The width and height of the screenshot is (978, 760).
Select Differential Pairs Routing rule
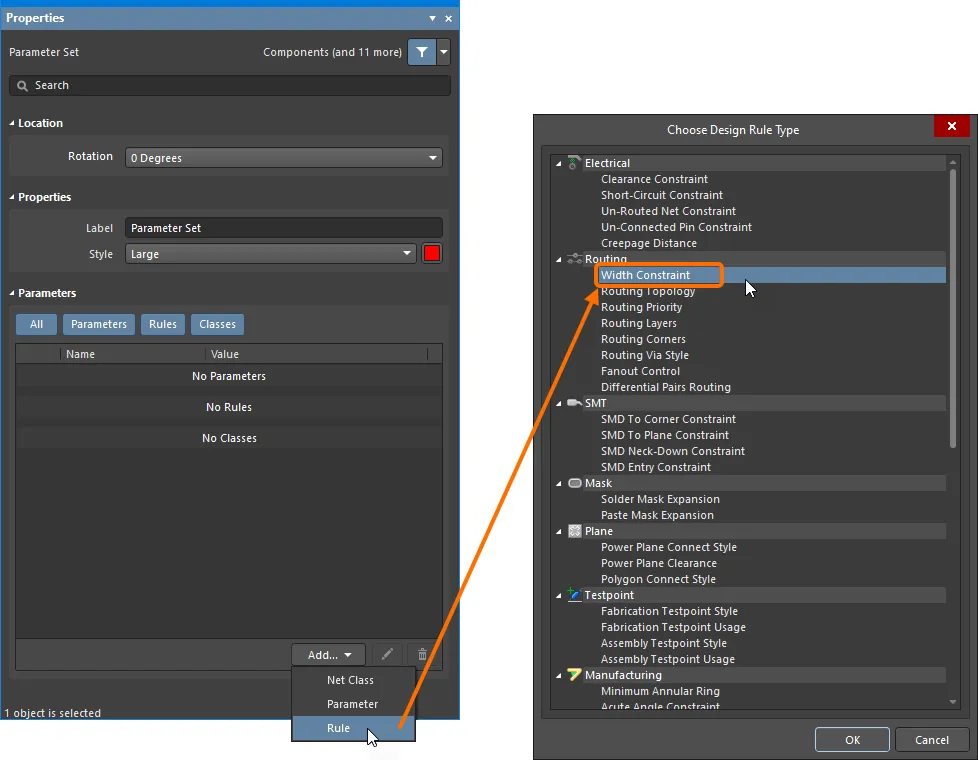pos(666,387)
